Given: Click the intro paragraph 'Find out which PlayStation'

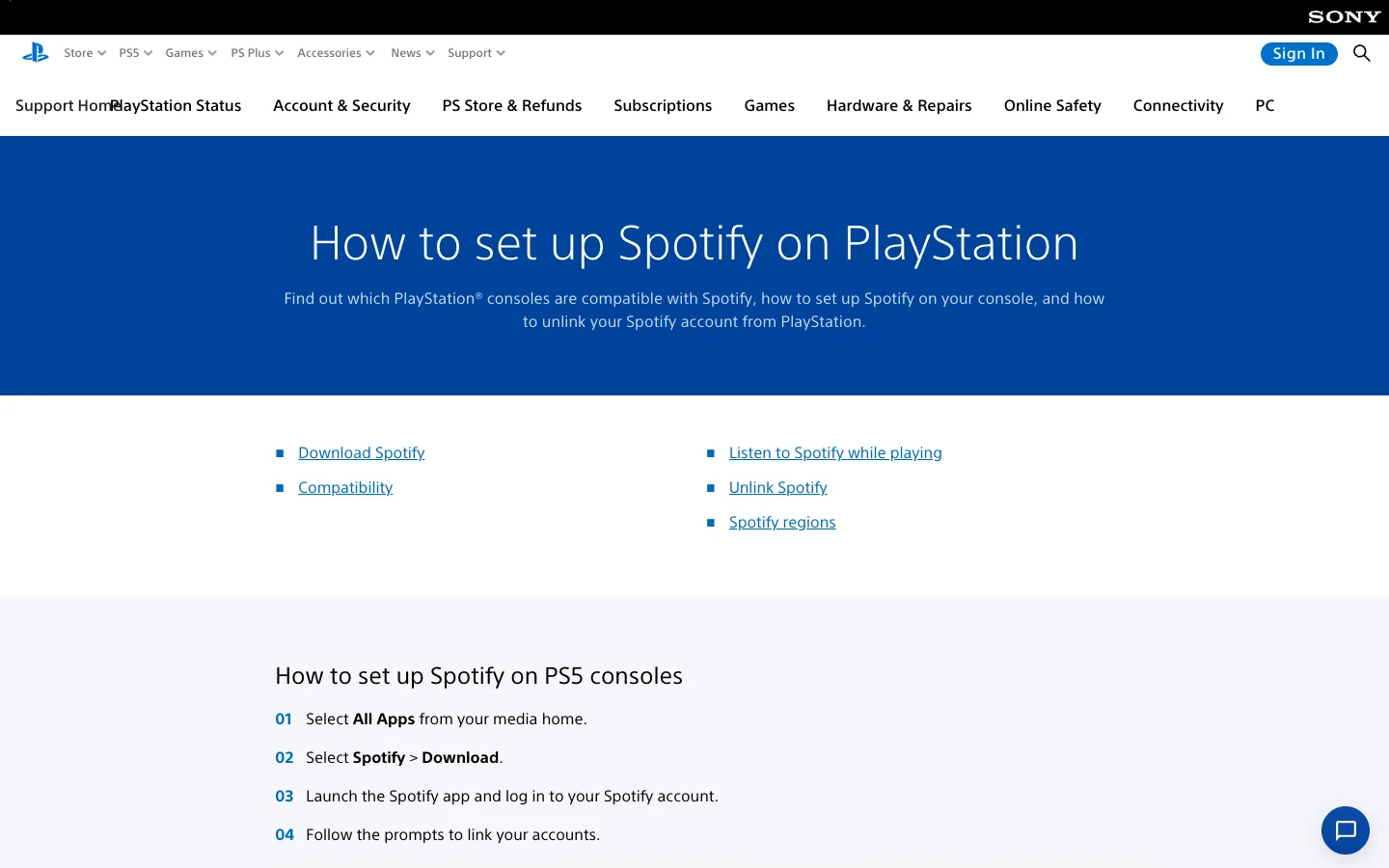Looking at the screenshot, I should click(694, 311).
